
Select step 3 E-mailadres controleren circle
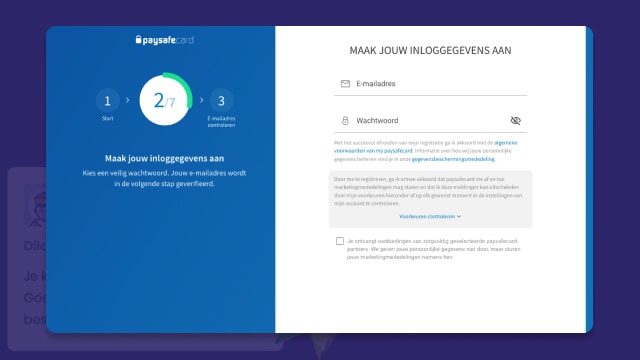coord(221,100)
